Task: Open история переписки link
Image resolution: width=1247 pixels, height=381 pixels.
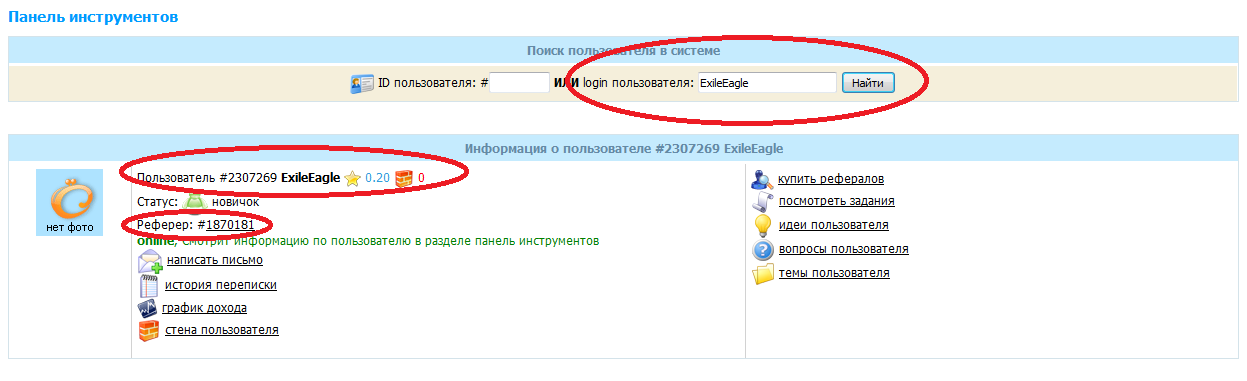Action: pyautogui.click(x=221, y=285)
